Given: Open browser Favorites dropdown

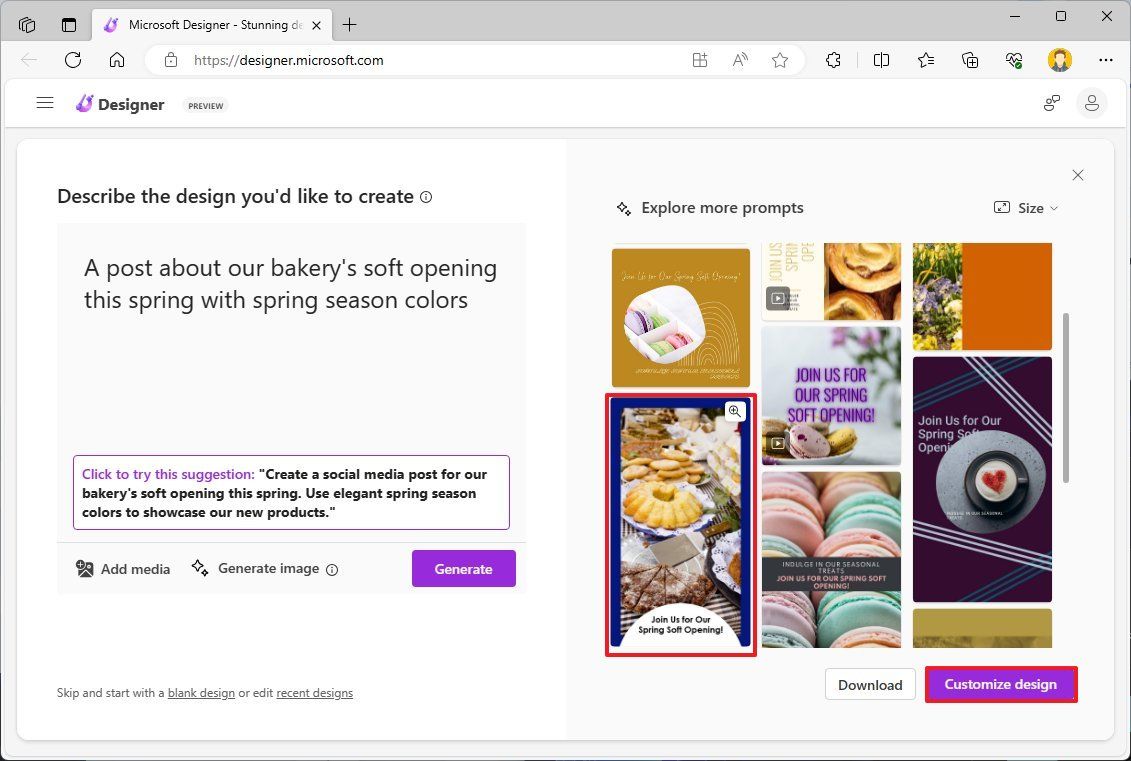Looking at the screenshot, I should click(925, 60).
